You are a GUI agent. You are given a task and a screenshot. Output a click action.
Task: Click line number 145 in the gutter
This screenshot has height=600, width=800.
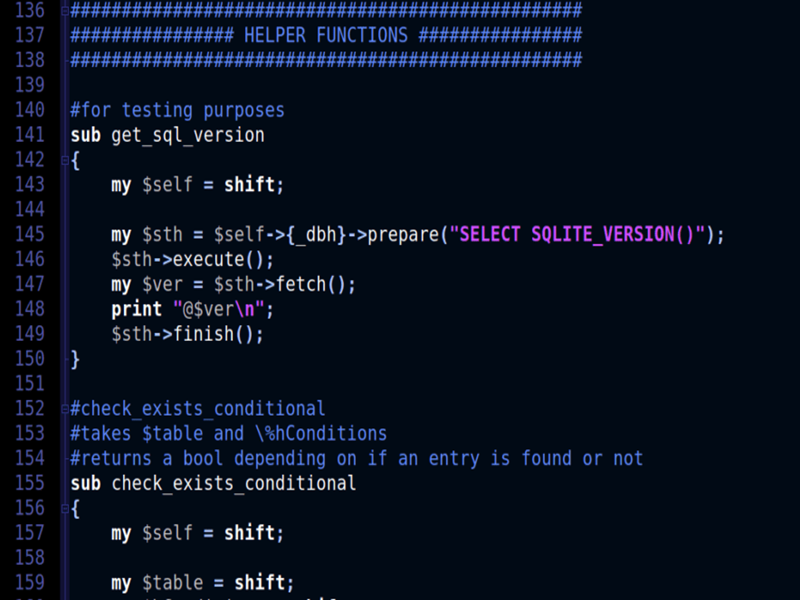(x=30, y=235)
